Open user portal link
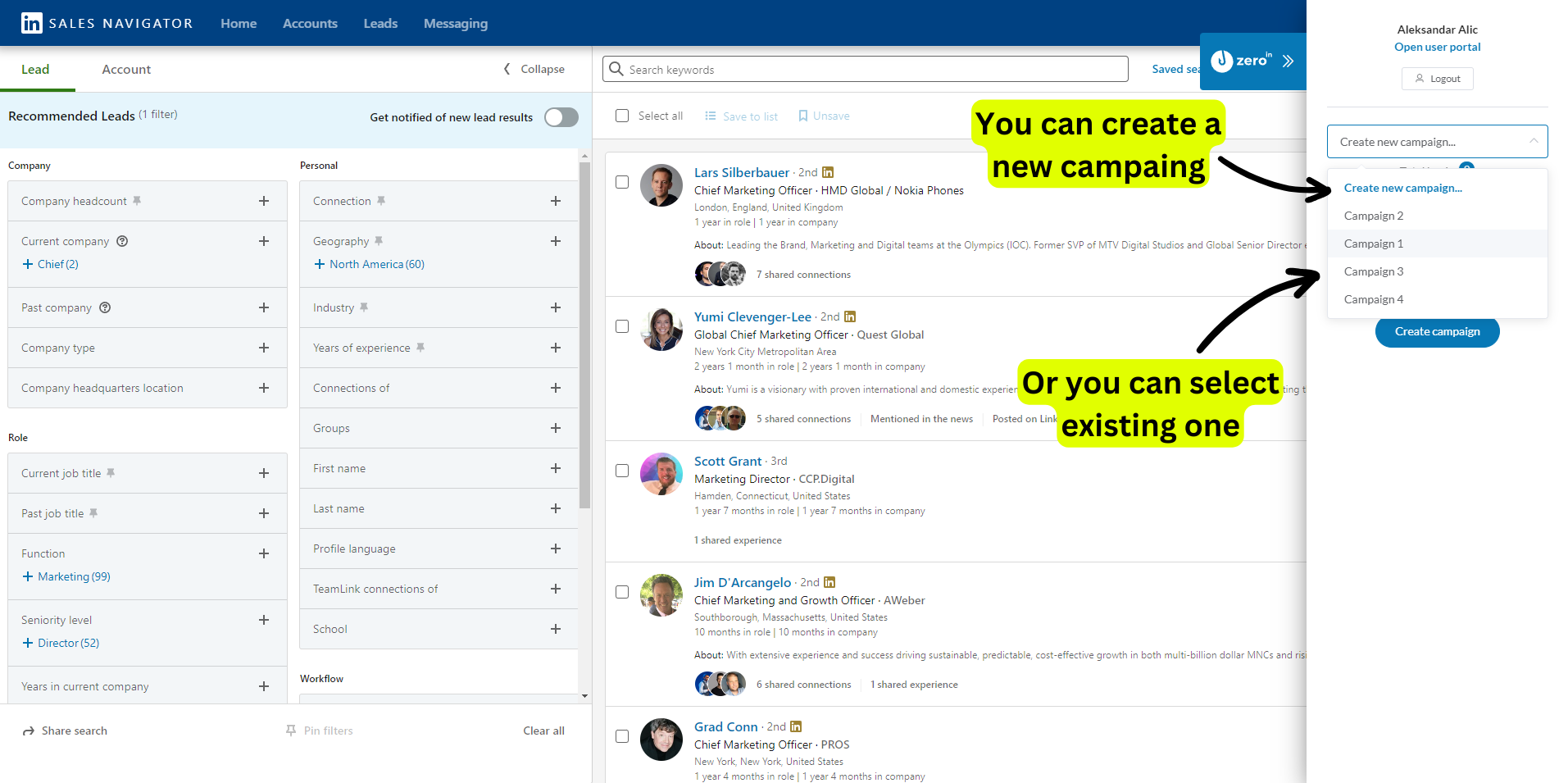 [1437, 47]
